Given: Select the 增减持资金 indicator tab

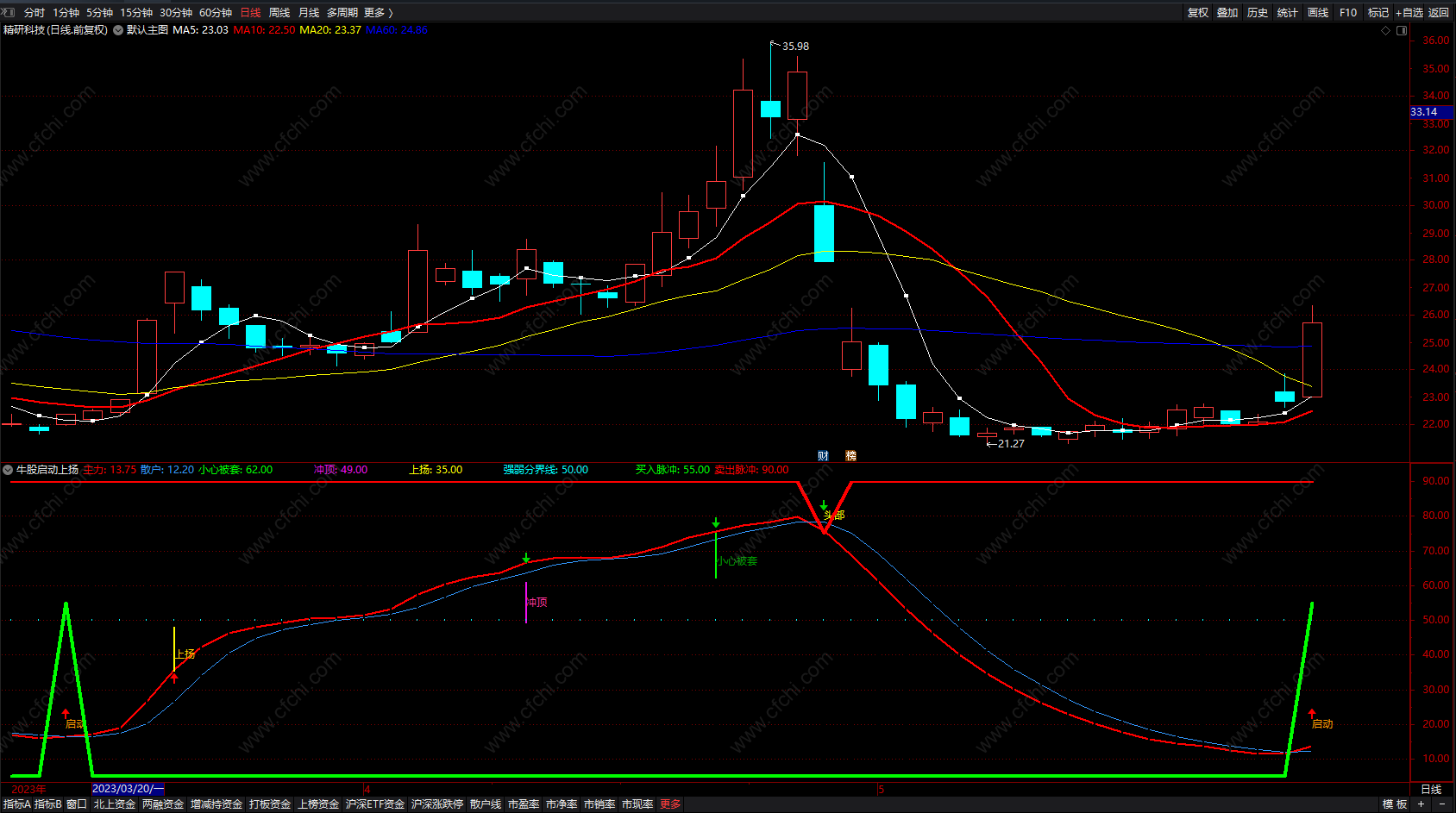Looking at the screenshot, I should tap(217, 804).
